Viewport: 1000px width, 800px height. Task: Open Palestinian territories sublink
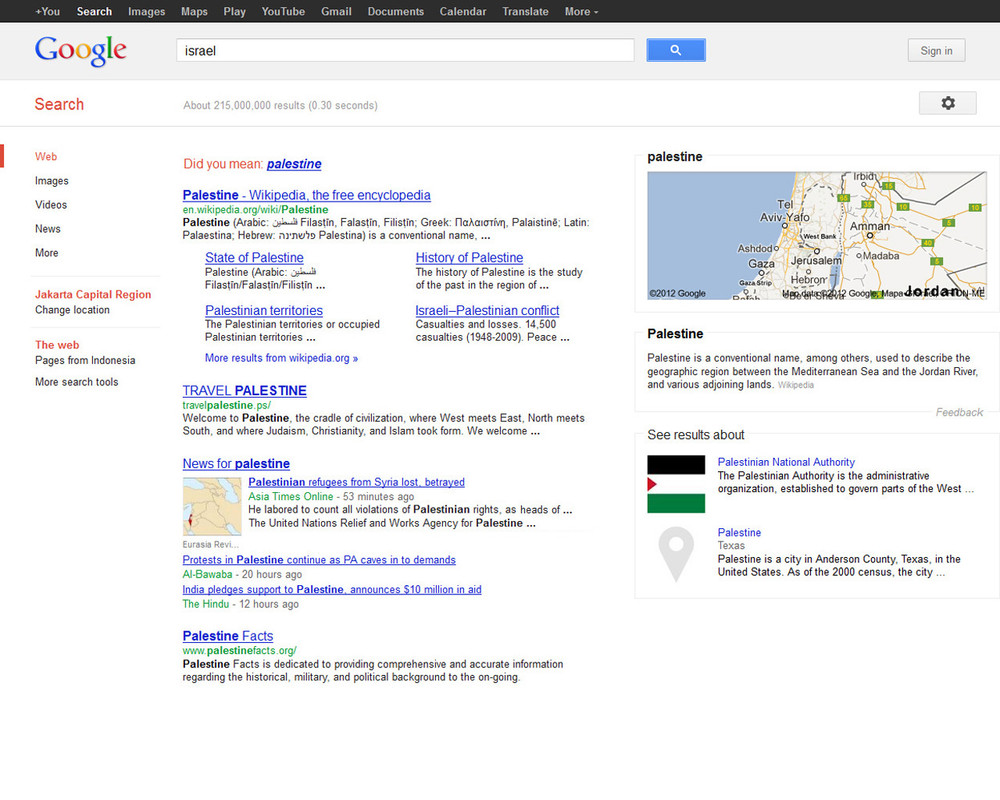pyautogui.click(x=263, y=311)
